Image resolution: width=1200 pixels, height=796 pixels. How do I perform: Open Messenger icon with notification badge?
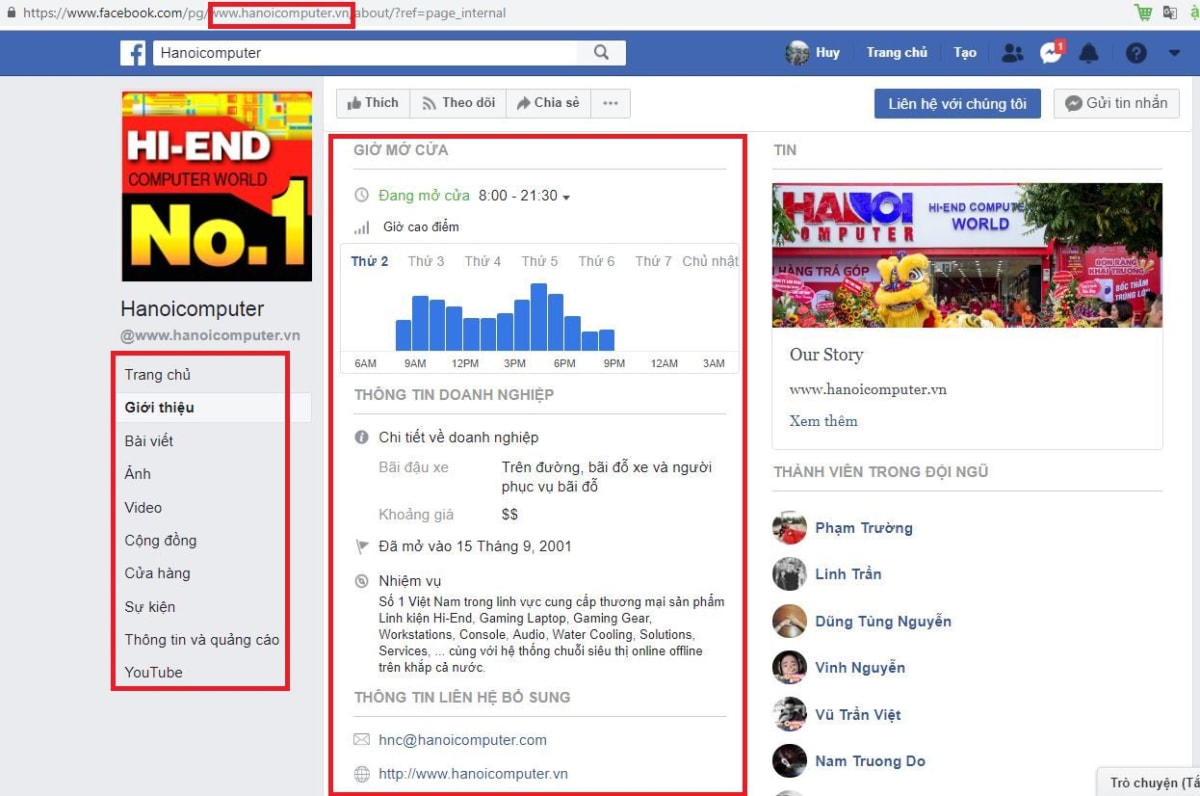(1050, 53)
